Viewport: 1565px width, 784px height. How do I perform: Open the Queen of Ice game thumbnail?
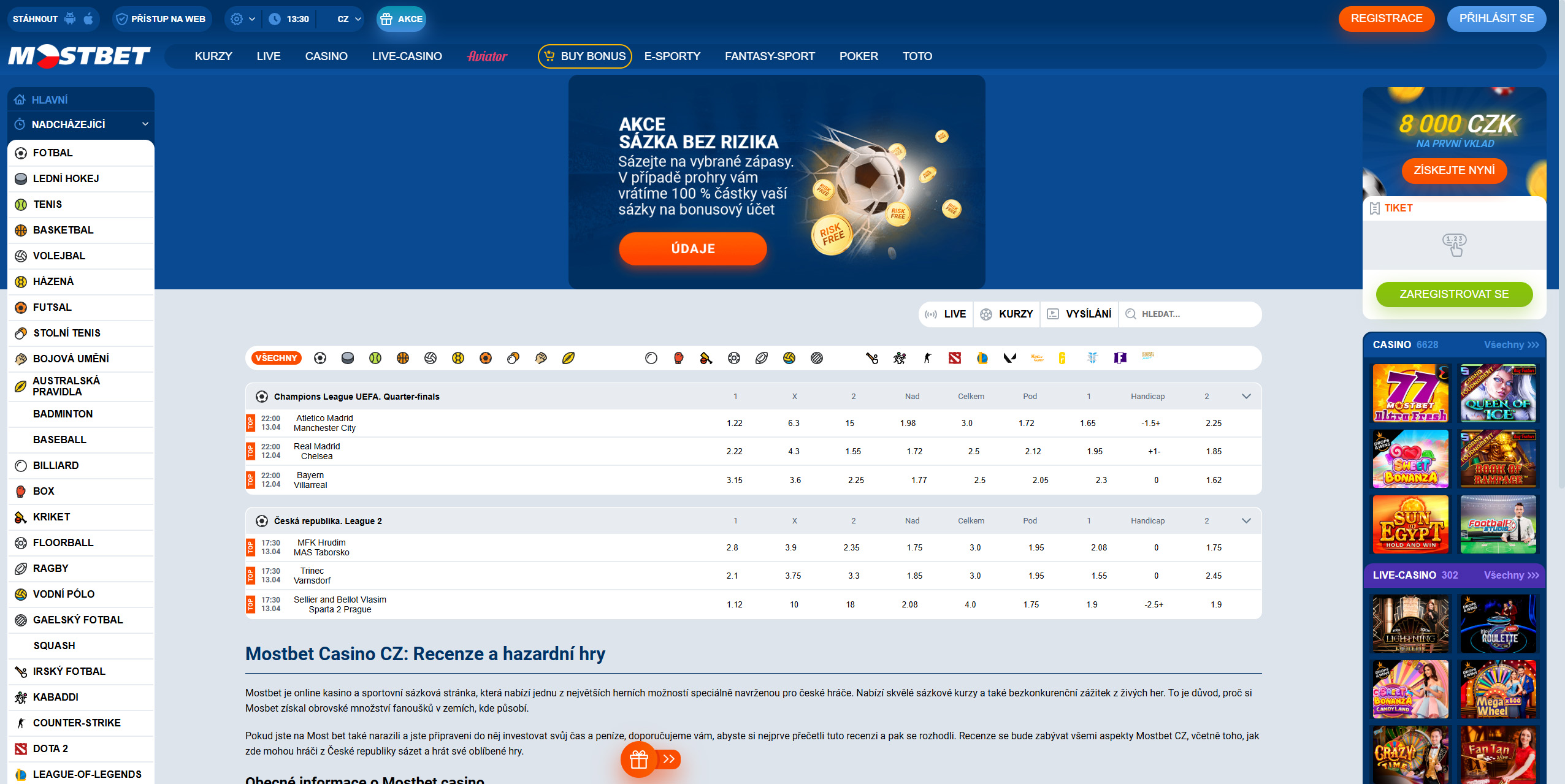tap(1498, 393)
